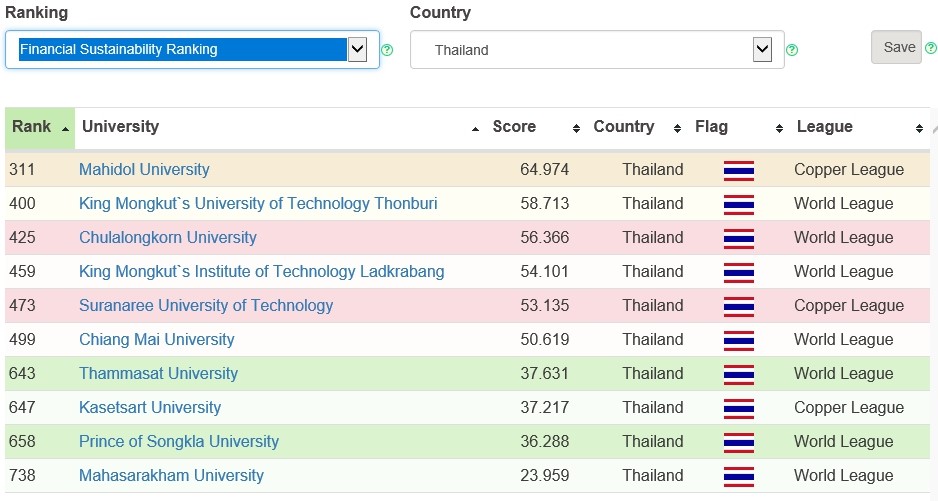The width and height of the screenshot is (938, 501).
Task: Open Mahidol University link
Action: [x=144, y=169]
